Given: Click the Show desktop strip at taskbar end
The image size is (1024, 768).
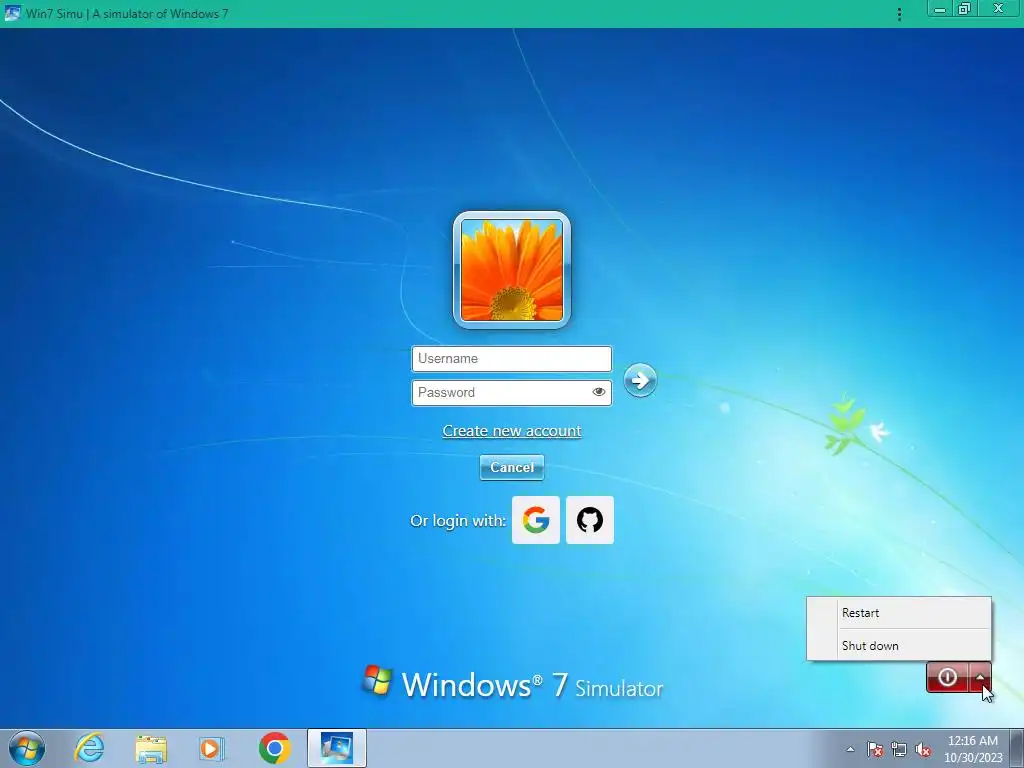Looking at the screenshot, I should coord(1017,748).
